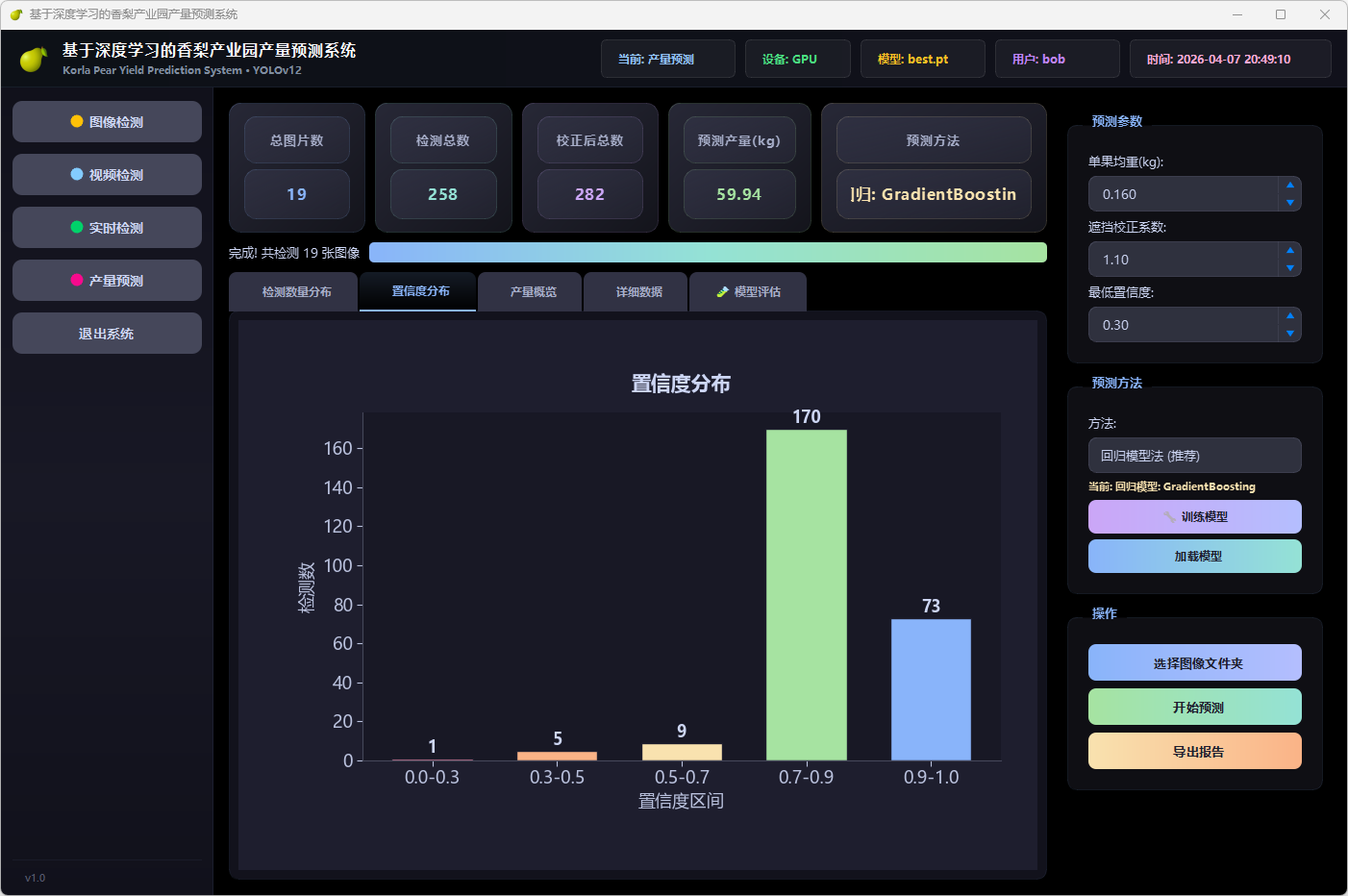
Task: Open 产量预测 with pink dot icon
Action: click(107, 281)
